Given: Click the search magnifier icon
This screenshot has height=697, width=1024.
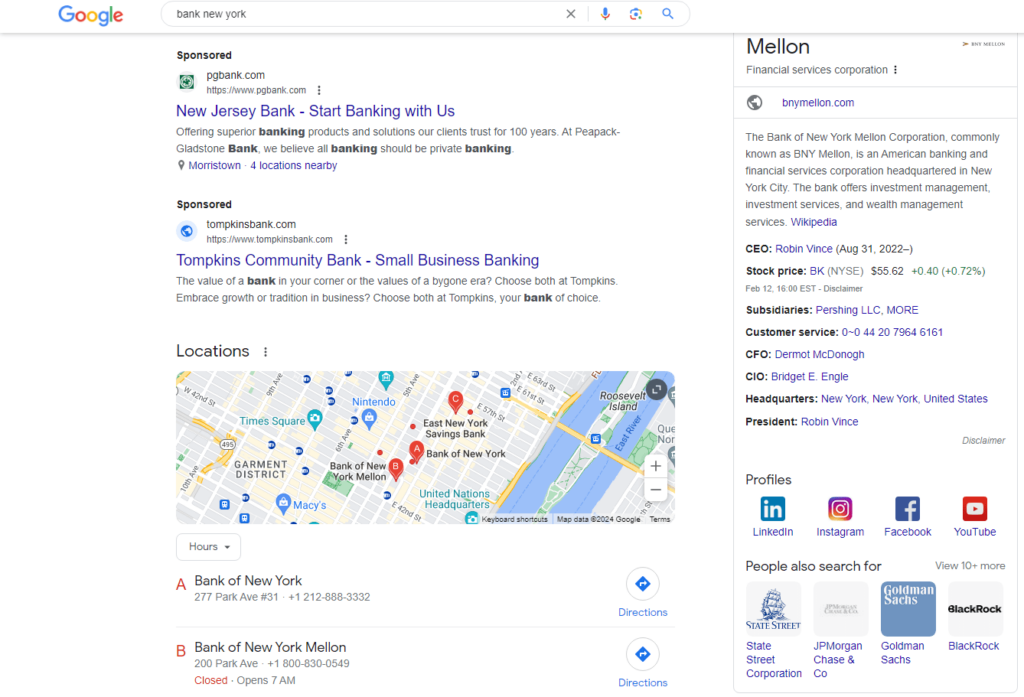Looking at the screenshot, I should pos(667,15).
